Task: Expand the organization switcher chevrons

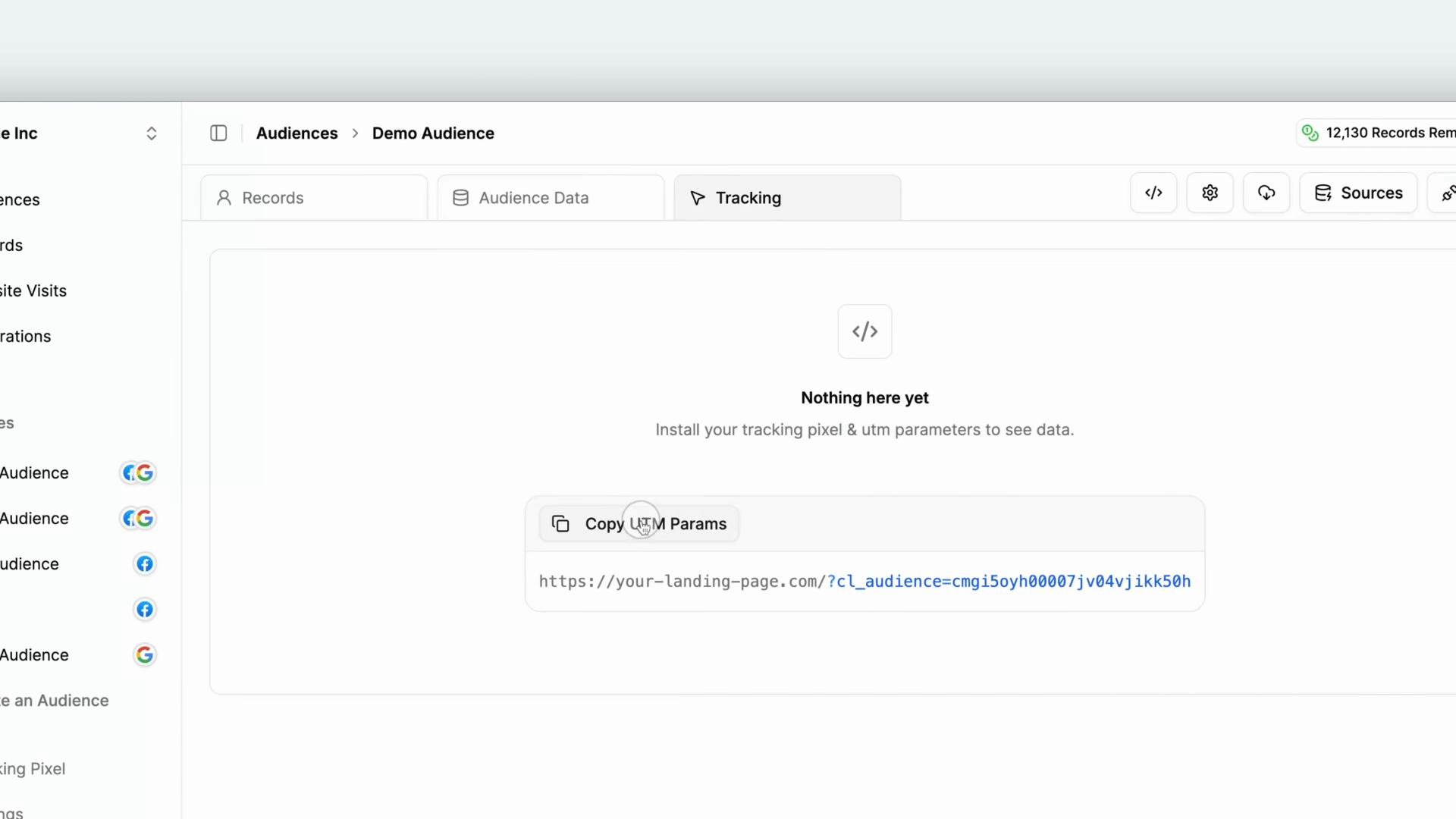Action: click(152, 133)
